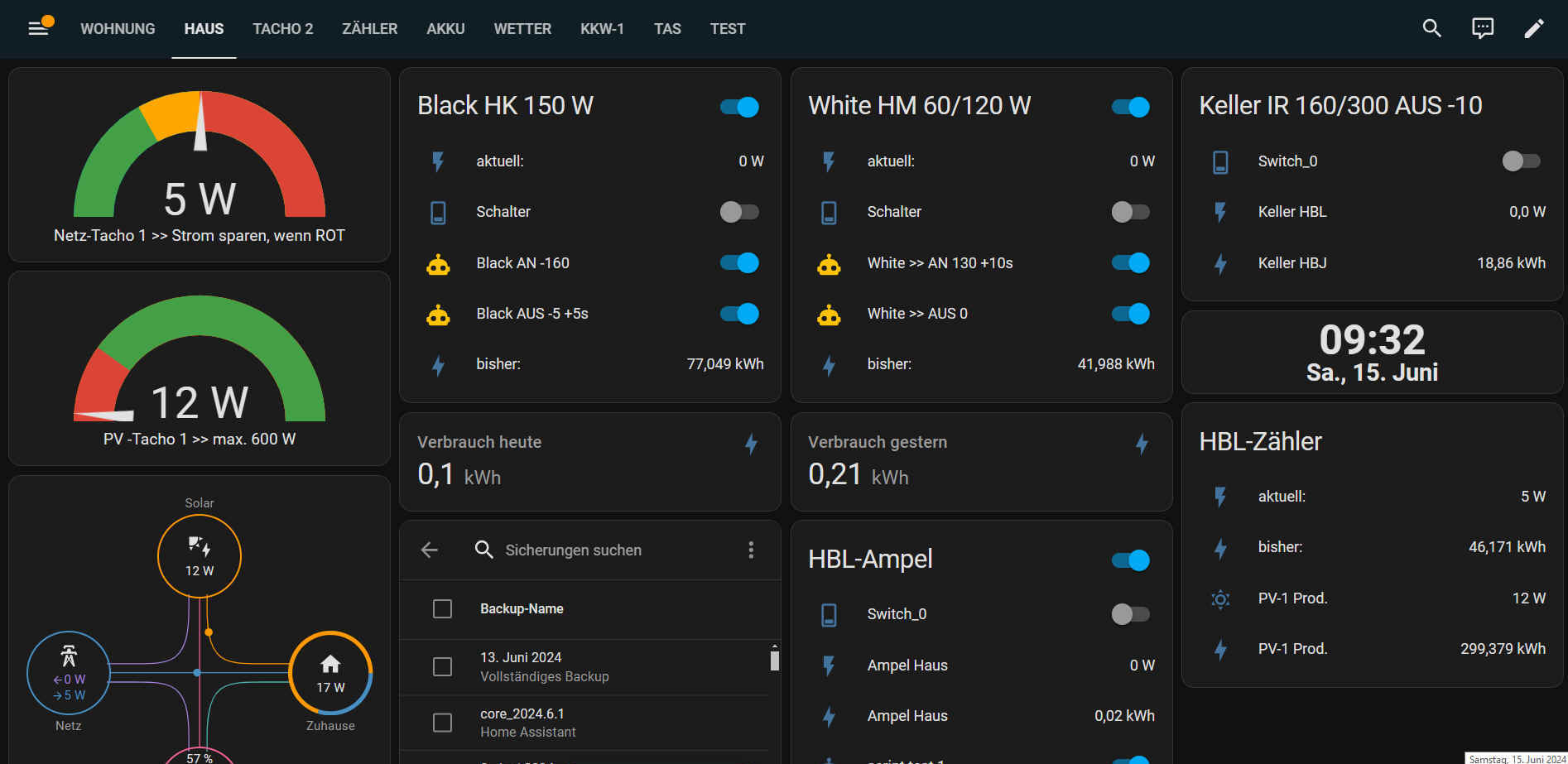Toggle the Black HK 150 W header switch

click(739, 107)
